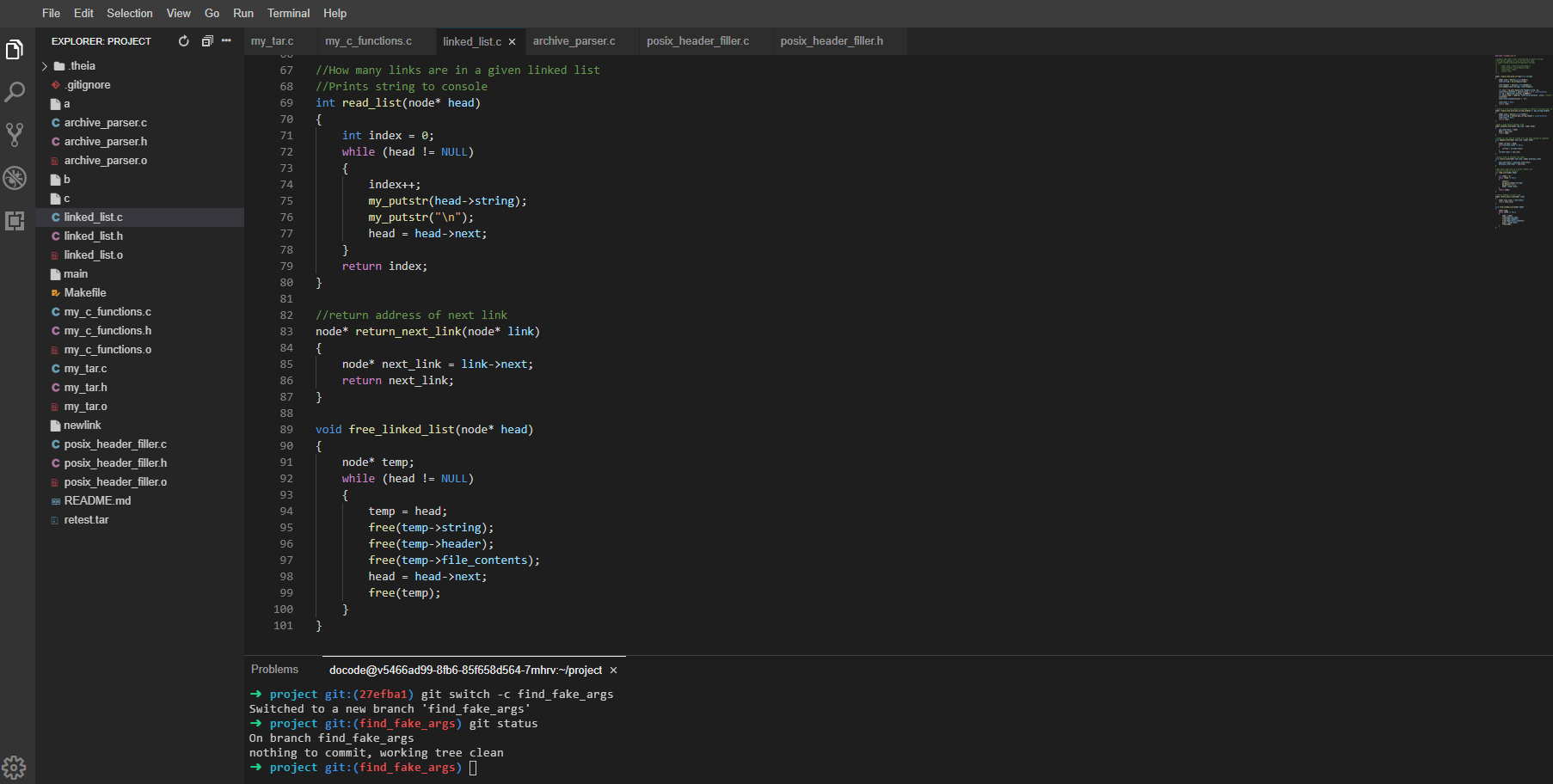The width and height of the screenshot is (1553, 784).
Task: Open the Explorer view in activity bar
Action: [x=15, y=51]
